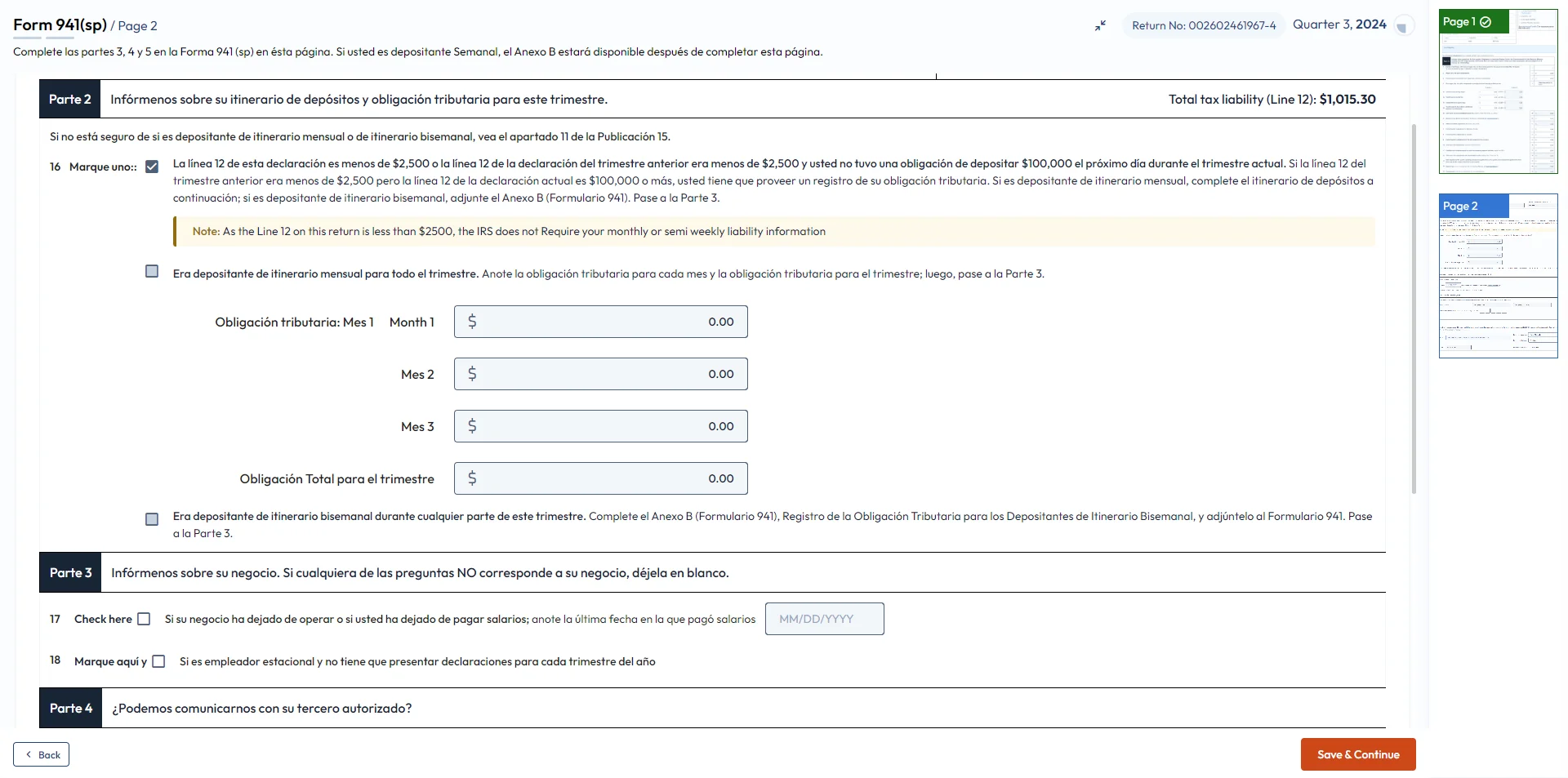
Task: Click the Return No: 002602461967-4 badge
Action: point(1204,25)
